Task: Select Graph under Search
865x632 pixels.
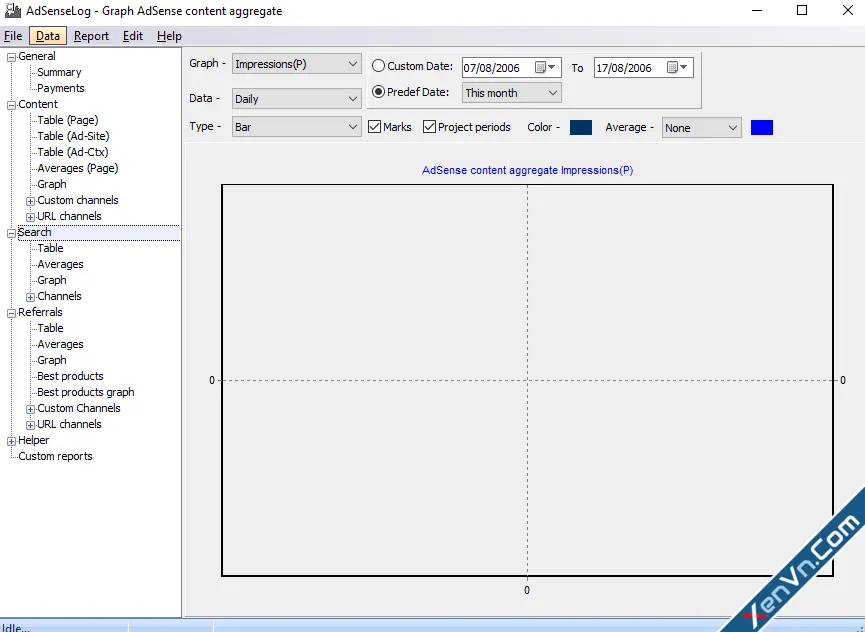Action: [52, 280]
